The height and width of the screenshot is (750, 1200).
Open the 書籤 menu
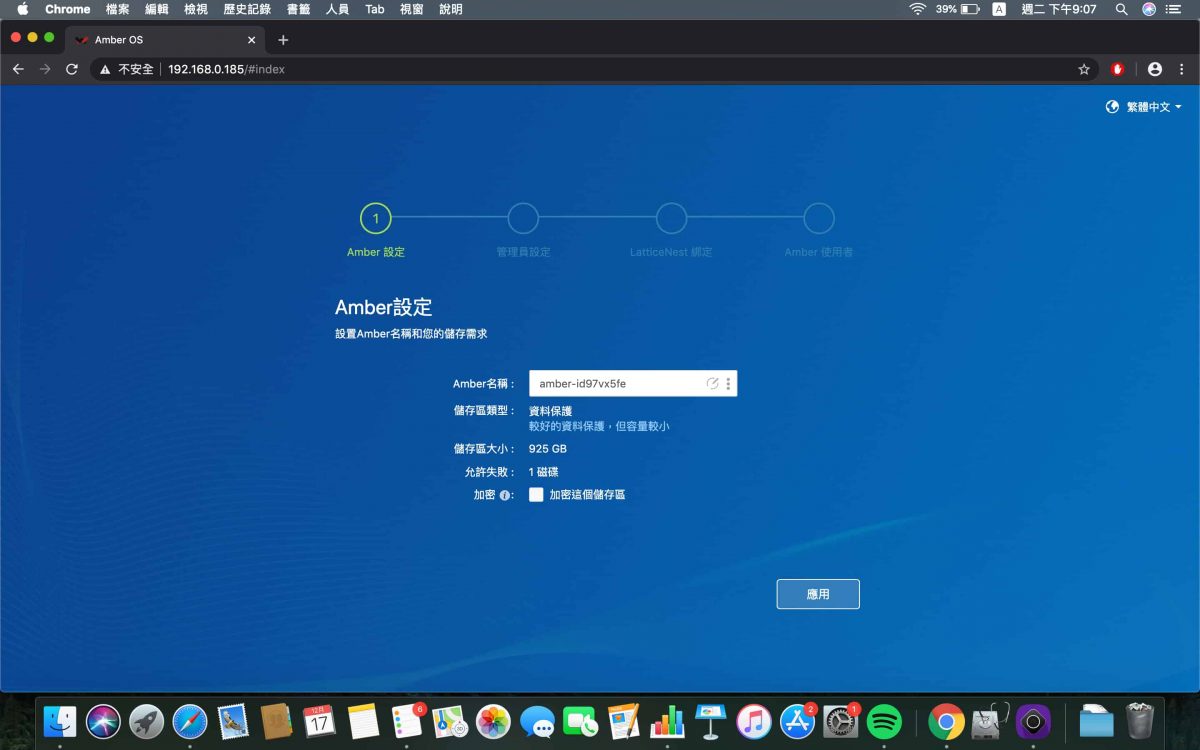point(298,9)
